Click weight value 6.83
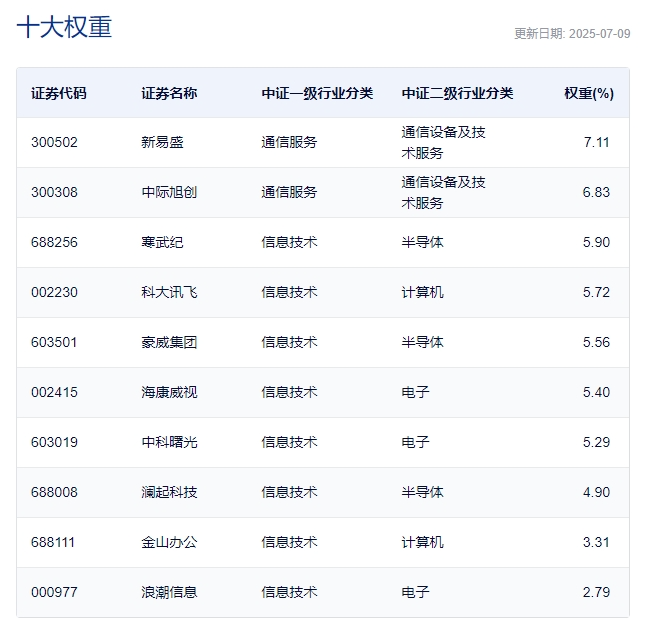This screenshot has height=627, width=650. point(596,192)
